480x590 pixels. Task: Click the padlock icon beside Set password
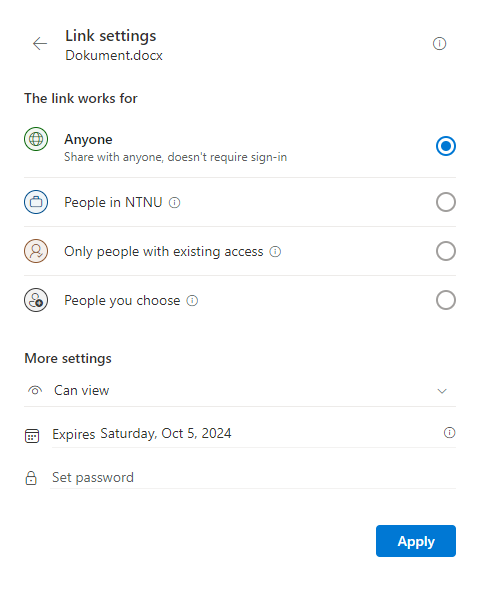pos(31,478)
